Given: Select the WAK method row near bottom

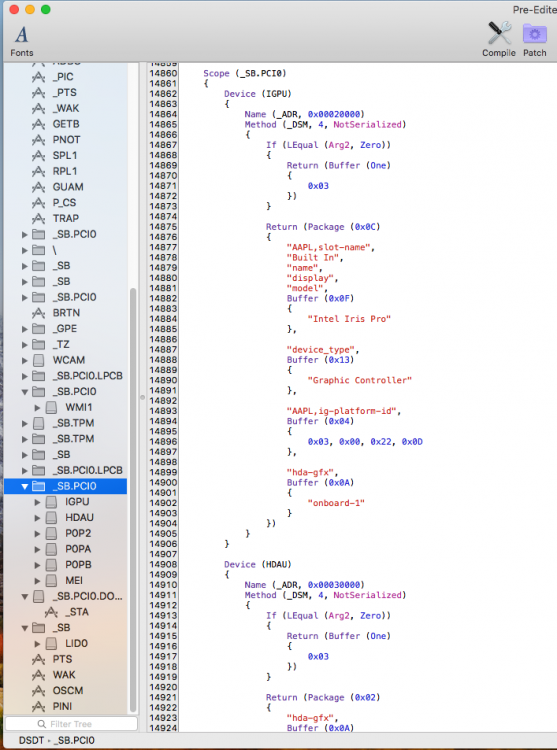Looking at the screenshot, I should click(64, 675).
